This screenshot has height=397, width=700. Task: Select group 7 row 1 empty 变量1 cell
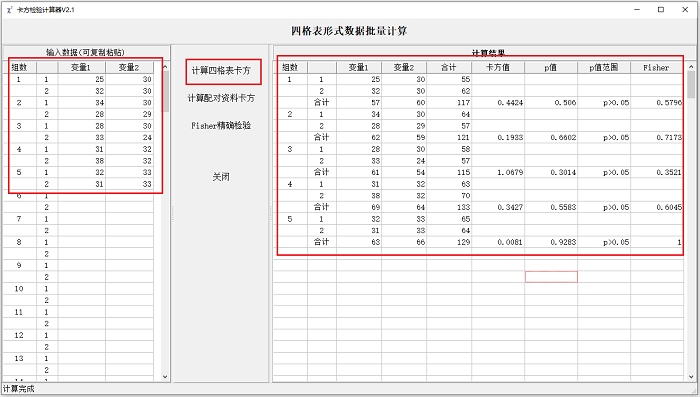[82, 219]
